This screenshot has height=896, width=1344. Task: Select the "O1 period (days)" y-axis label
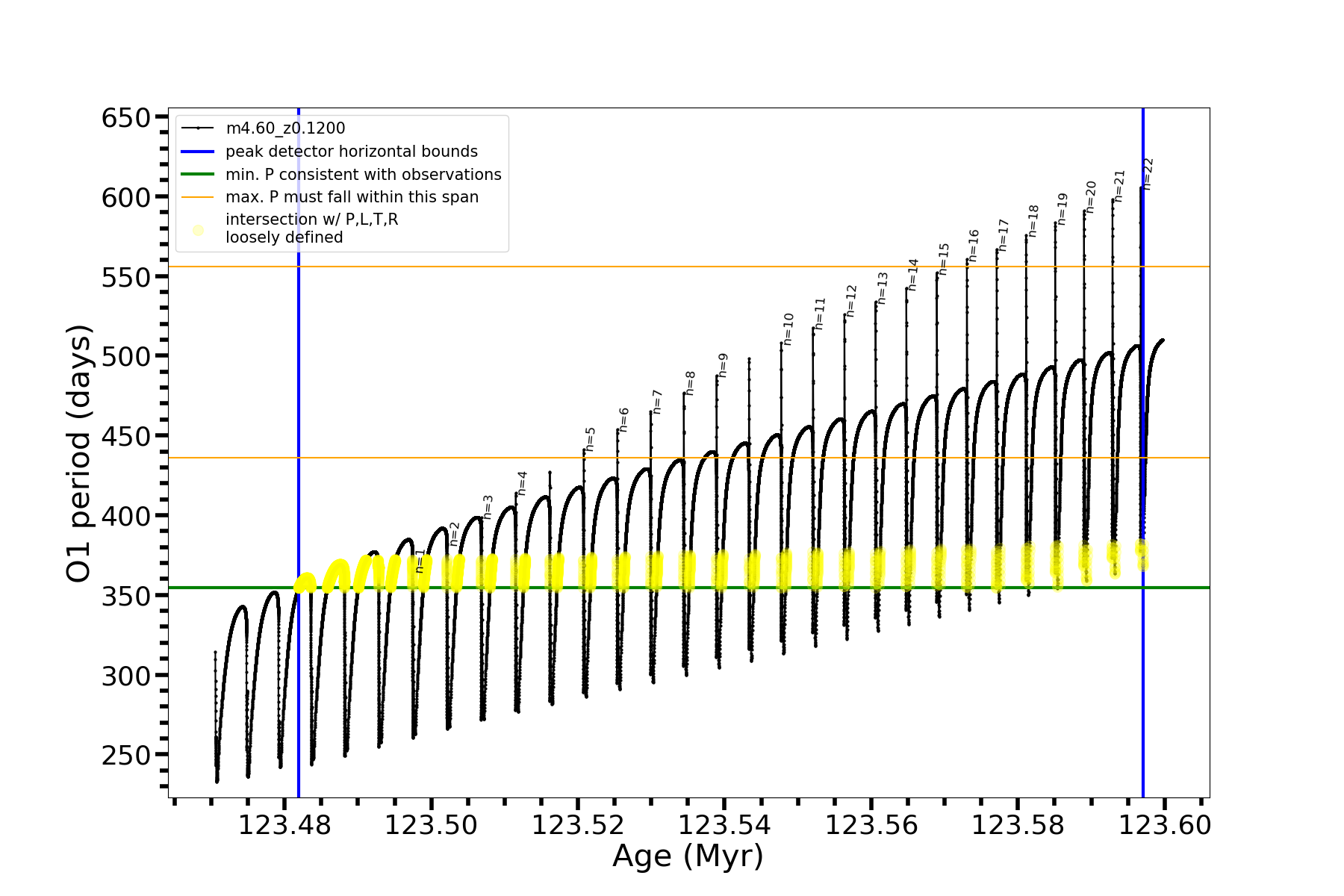pos(79,453)
